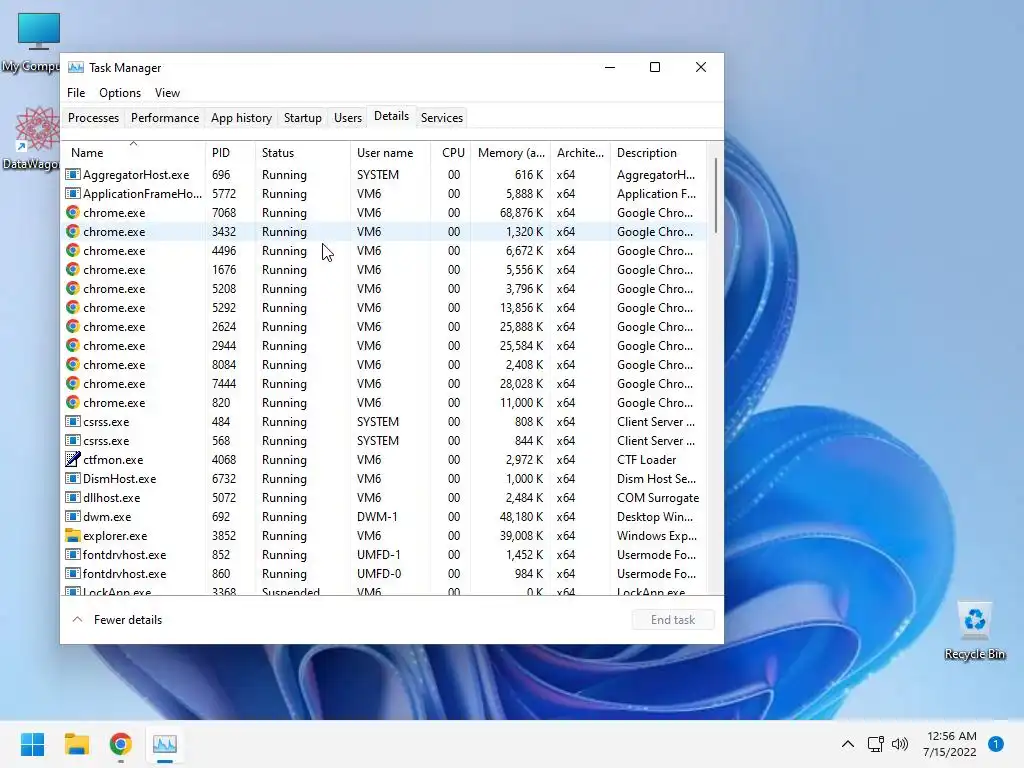Image resolution: width=1024 pixels, height=768 pixels.
Task: Open the View menu
Action: [x=167, y=93]
